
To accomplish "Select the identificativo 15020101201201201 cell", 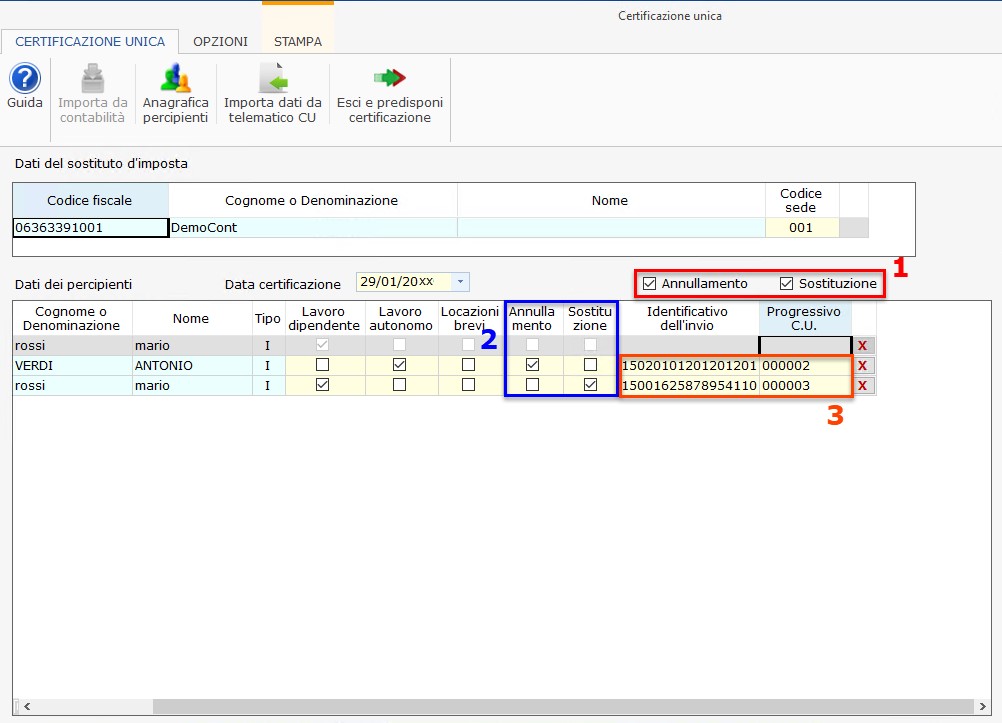I will coord(689,366).
